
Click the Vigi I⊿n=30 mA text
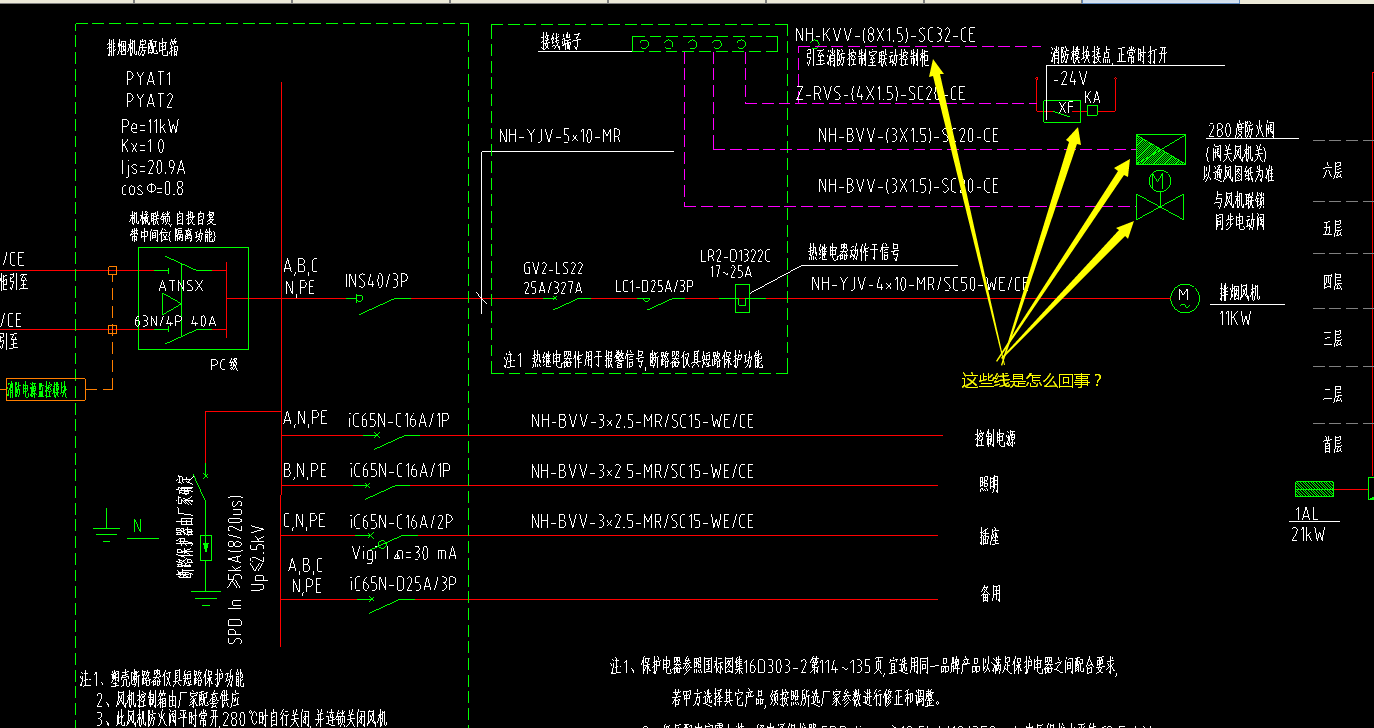click(404, 553)
